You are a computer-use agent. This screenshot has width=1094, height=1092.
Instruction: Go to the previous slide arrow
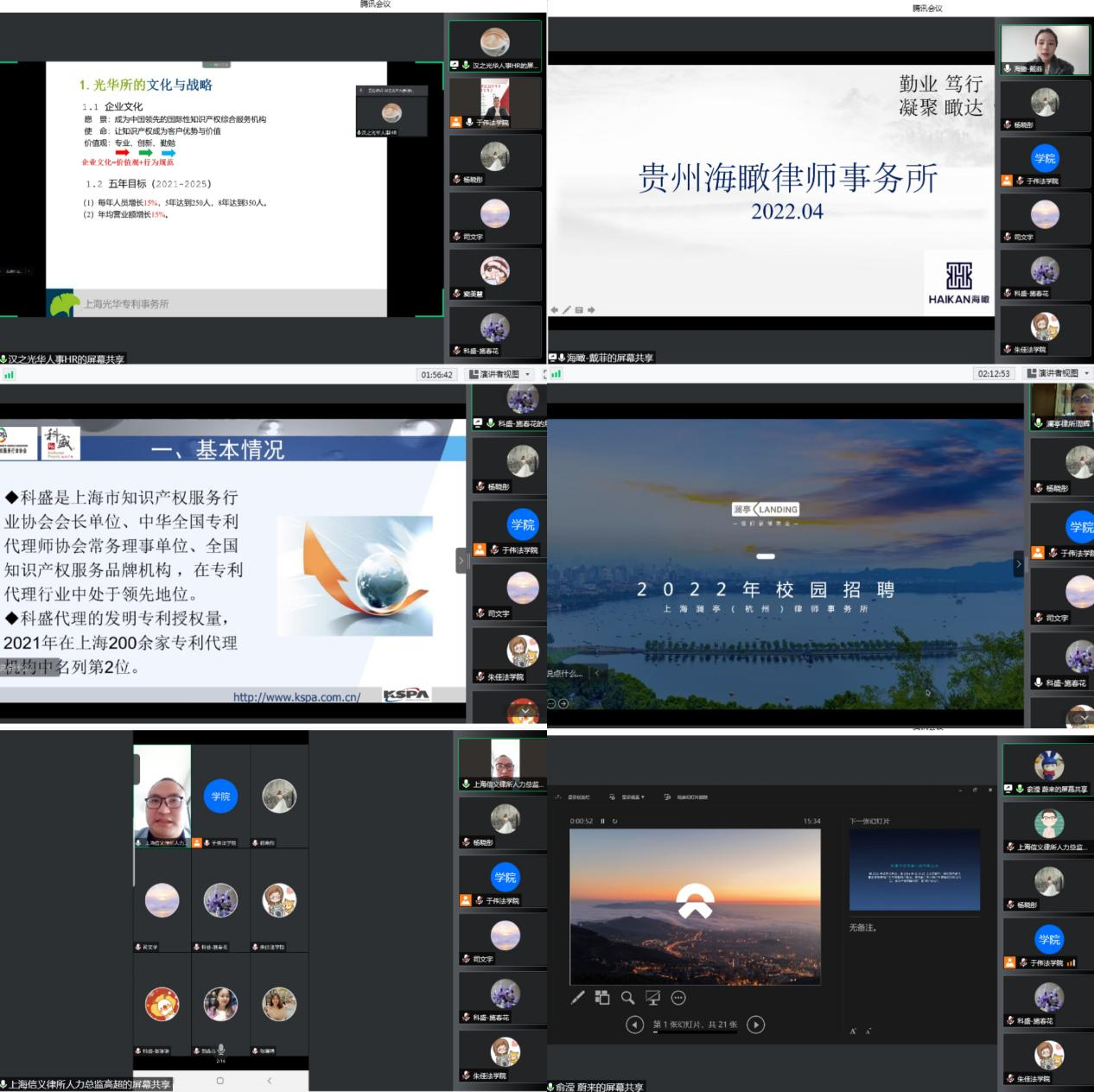pos(635,1025)
